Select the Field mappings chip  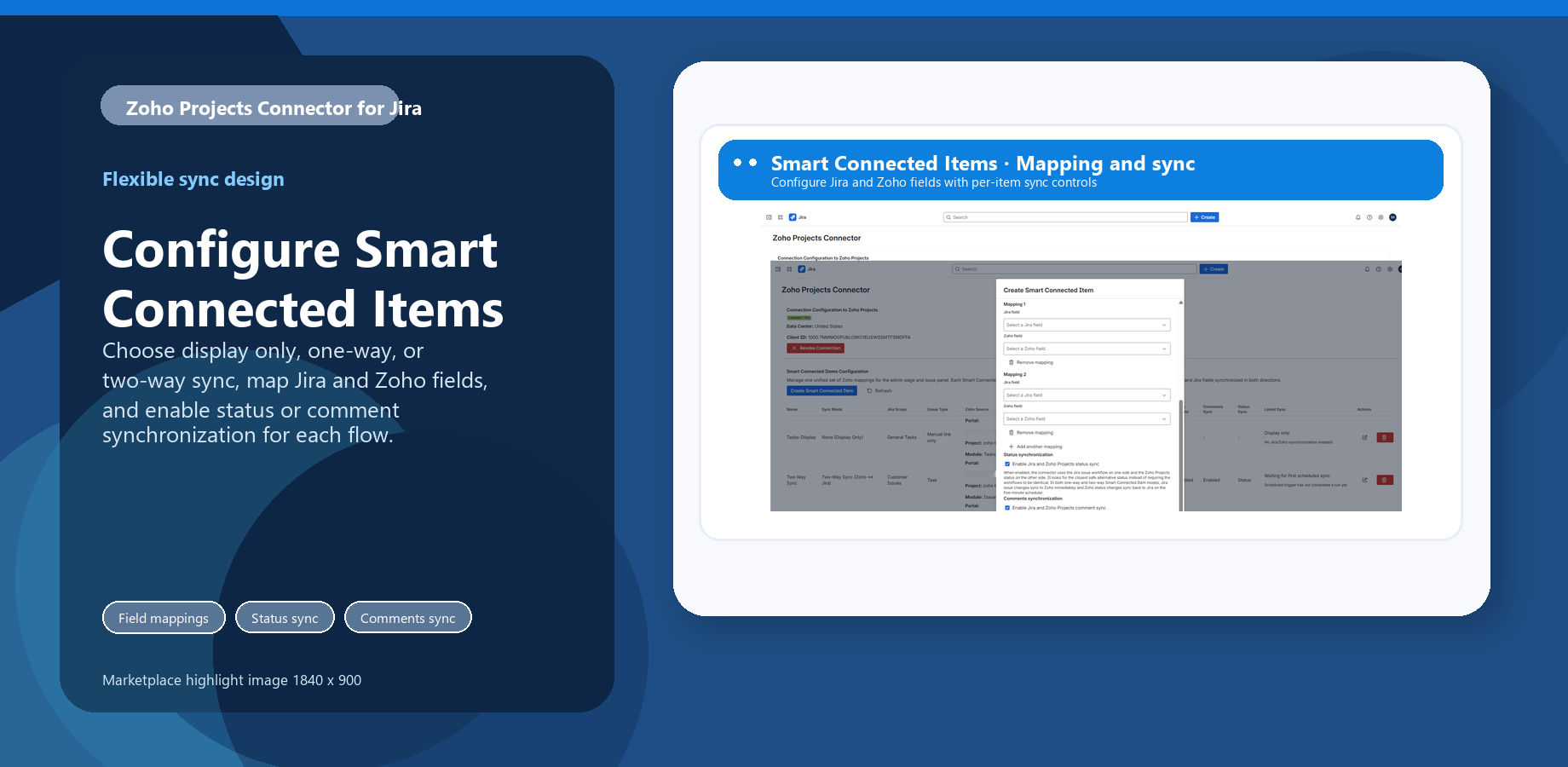pyautogui.click(x=164, y=617)
